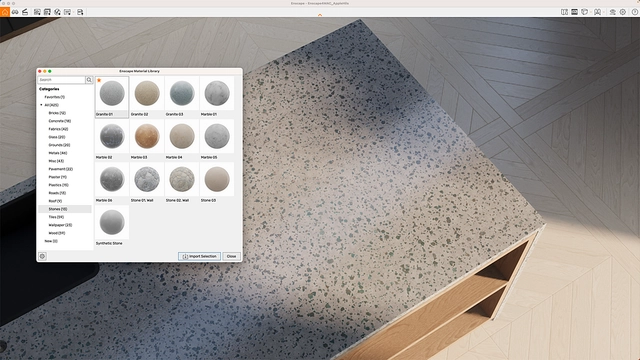This screenshot has width=640, height=360.
Task: Select the Stone 03 material thumbnail
Action: tap(217, 179)
